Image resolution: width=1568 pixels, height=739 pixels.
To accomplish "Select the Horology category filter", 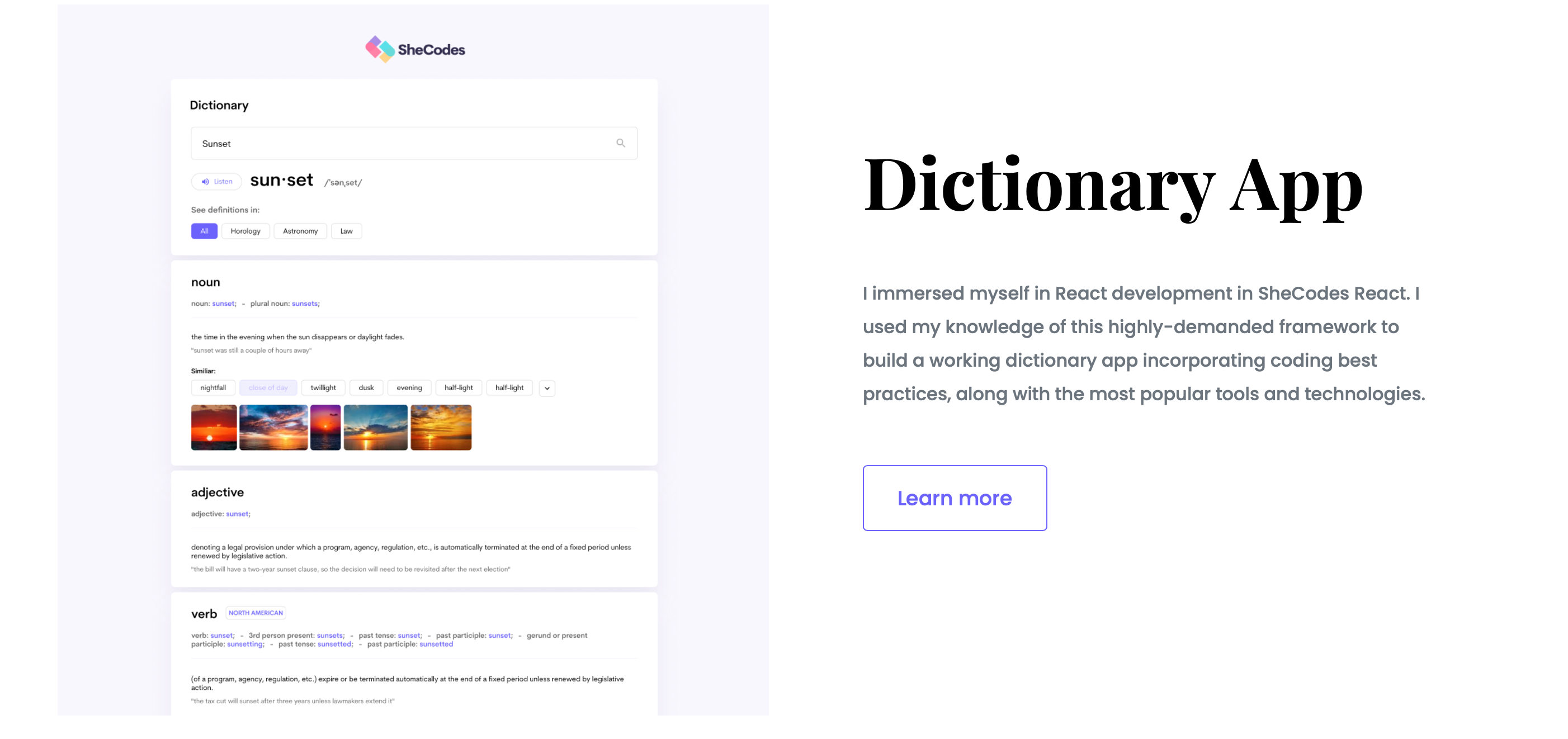I will (x=245, y=231).
